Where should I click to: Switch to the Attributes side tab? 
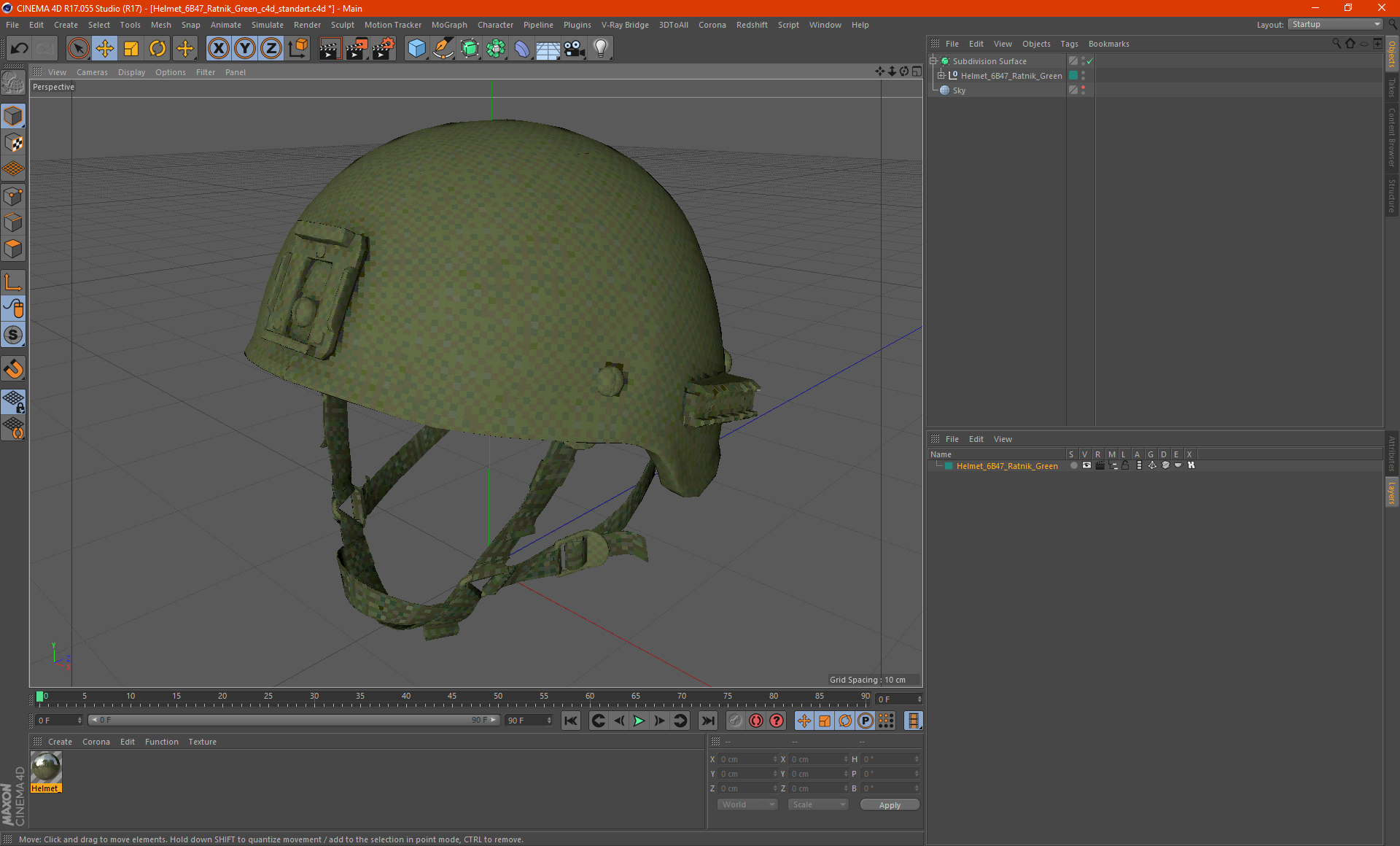[1391, 454]
